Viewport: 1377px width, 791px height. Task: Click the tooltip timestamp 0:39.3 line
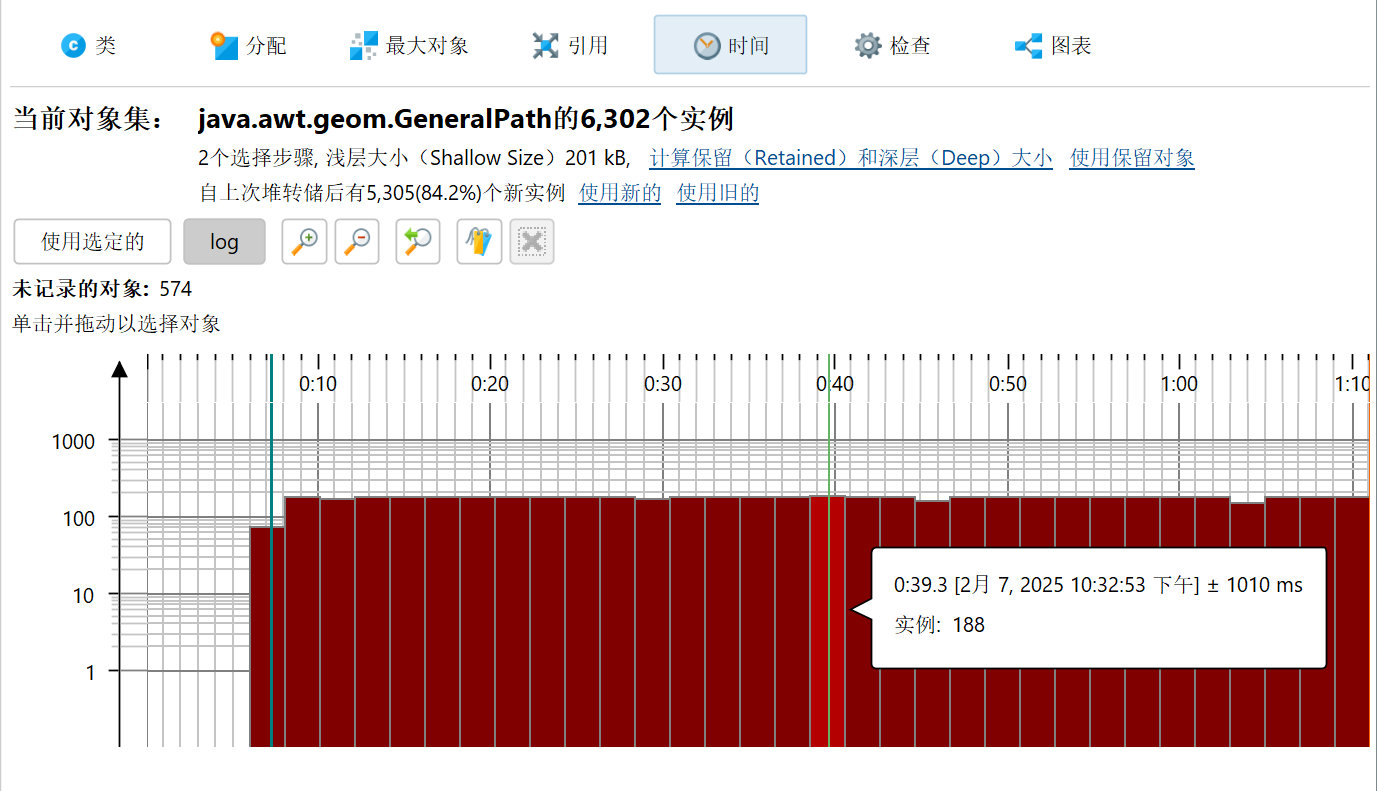[x=1098, y=585]
